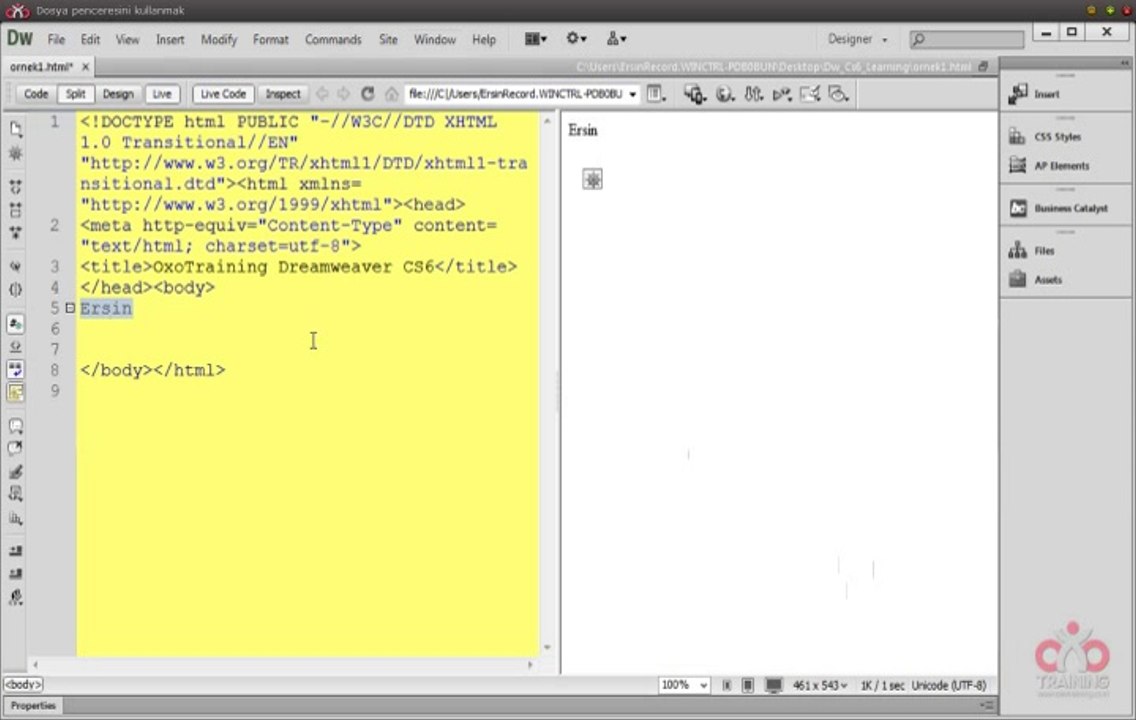This screenshot has height=720, width=1136.
Task: Collapse the code block at line 5
Action: (70, 308)
